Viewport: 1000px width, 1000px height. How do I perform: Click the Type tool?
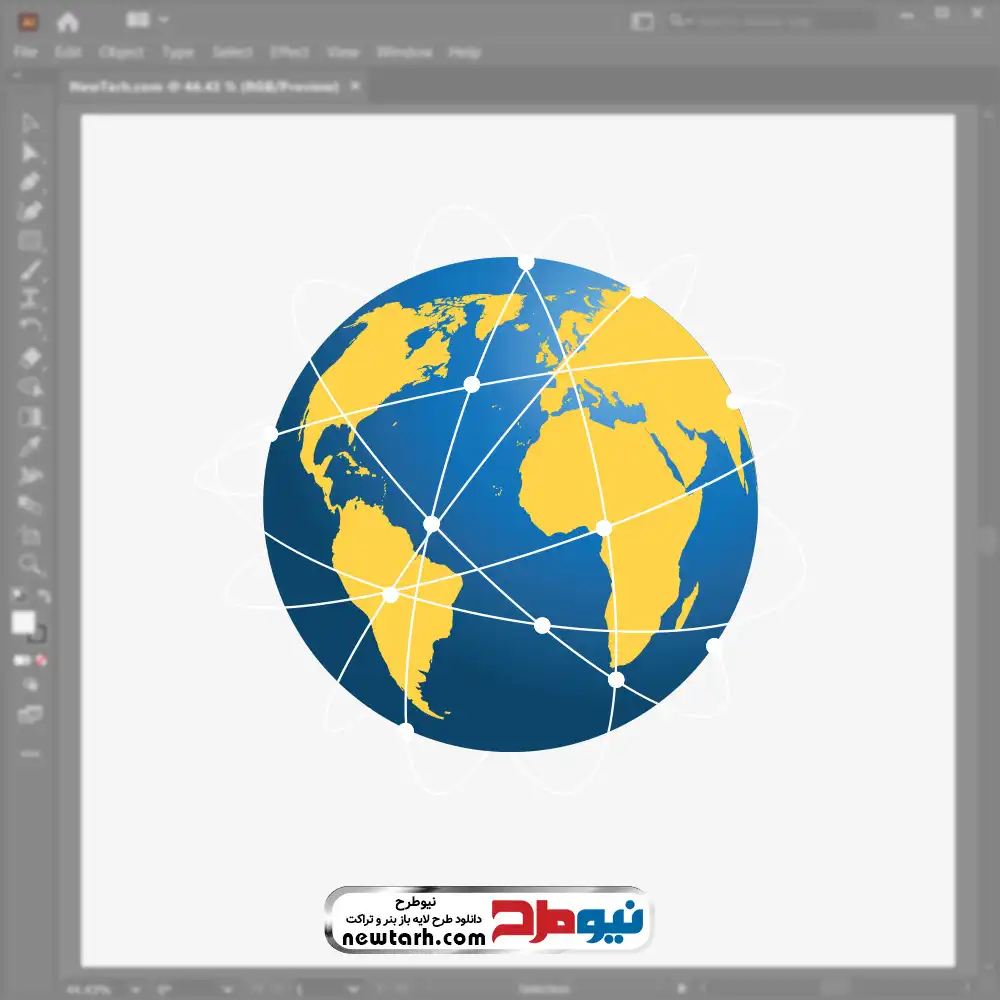[30, 298]
